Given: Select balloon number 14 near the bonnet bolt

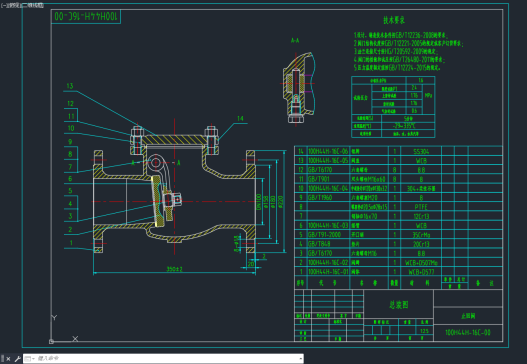Looking at the screenshot, I should (240, 118).
